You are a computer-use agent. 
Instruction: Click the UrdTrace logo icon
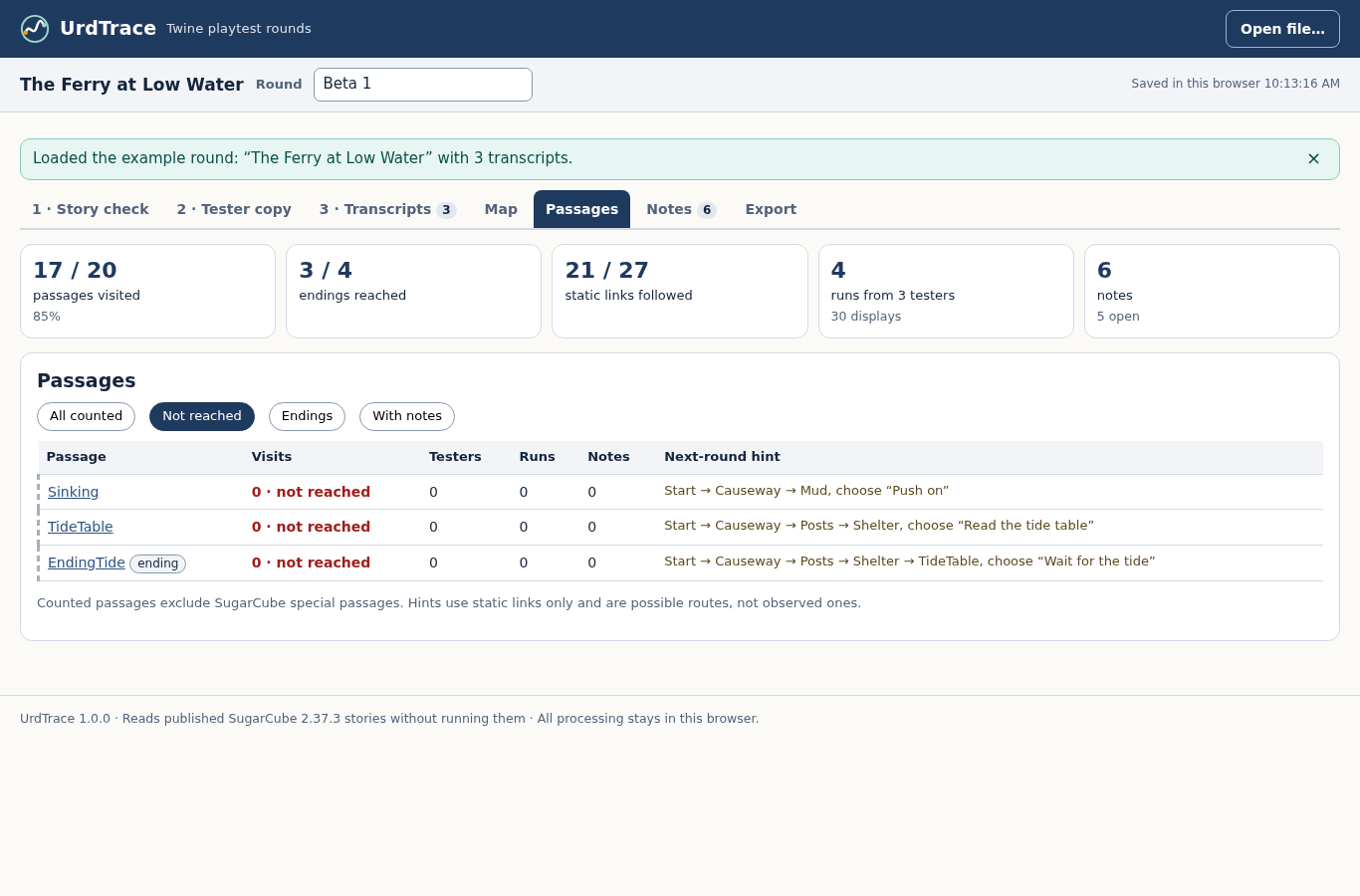[x=35, y=29]
